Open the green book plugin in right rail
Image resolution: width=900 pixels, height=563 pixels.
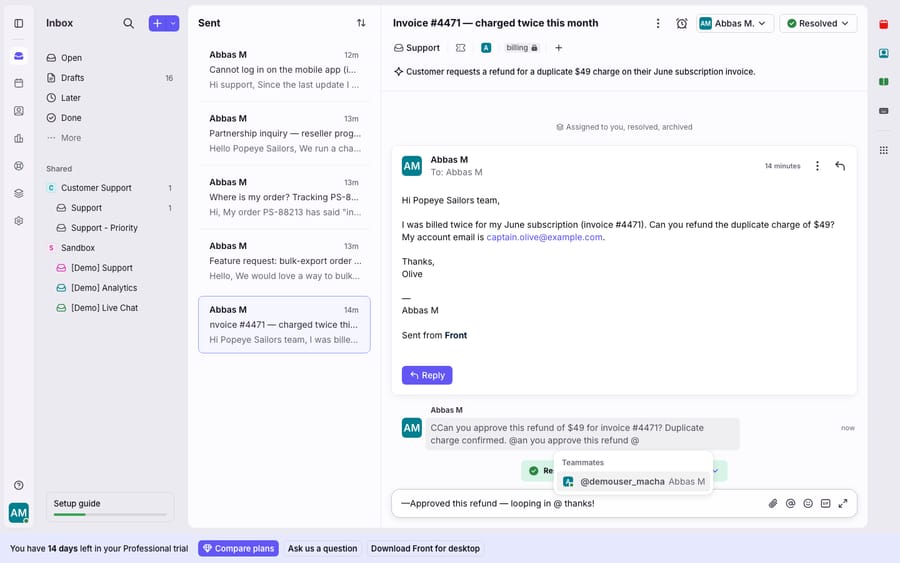click(883, 81)
